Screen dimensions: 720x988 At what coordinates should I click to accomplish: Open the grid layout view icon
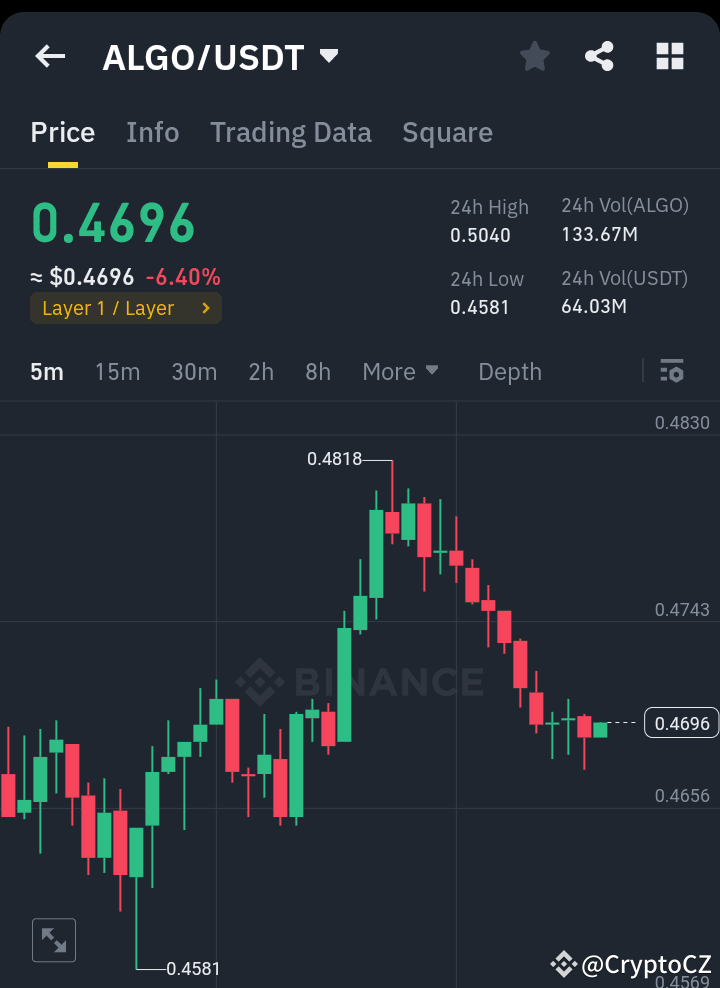point(668,56)
